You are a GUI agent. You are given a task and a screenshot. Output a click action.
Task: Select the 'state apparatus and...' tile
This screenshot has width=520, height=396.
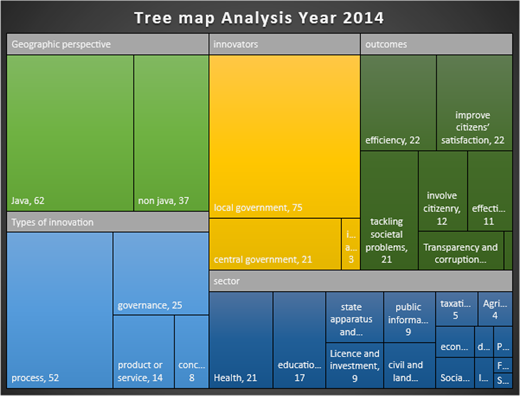(x=355, y=317)
